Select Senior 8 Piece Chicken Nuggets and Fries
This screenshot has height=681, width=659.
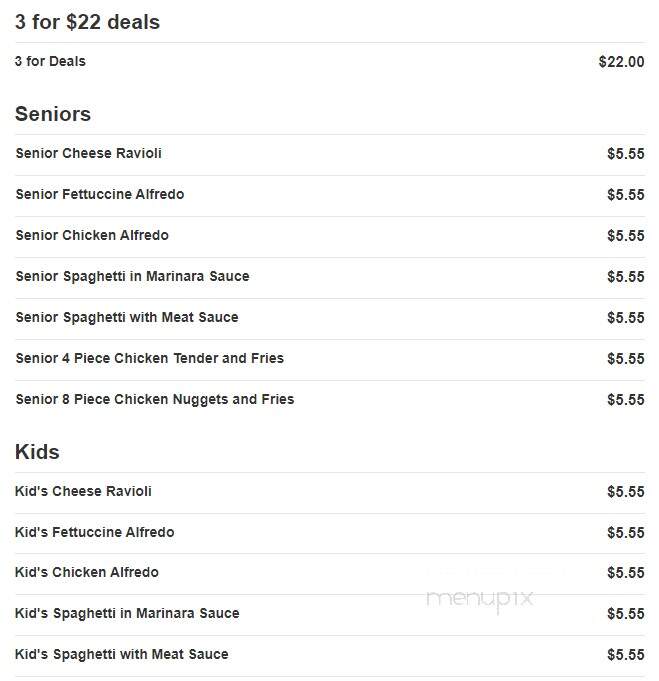pos(155,400)
